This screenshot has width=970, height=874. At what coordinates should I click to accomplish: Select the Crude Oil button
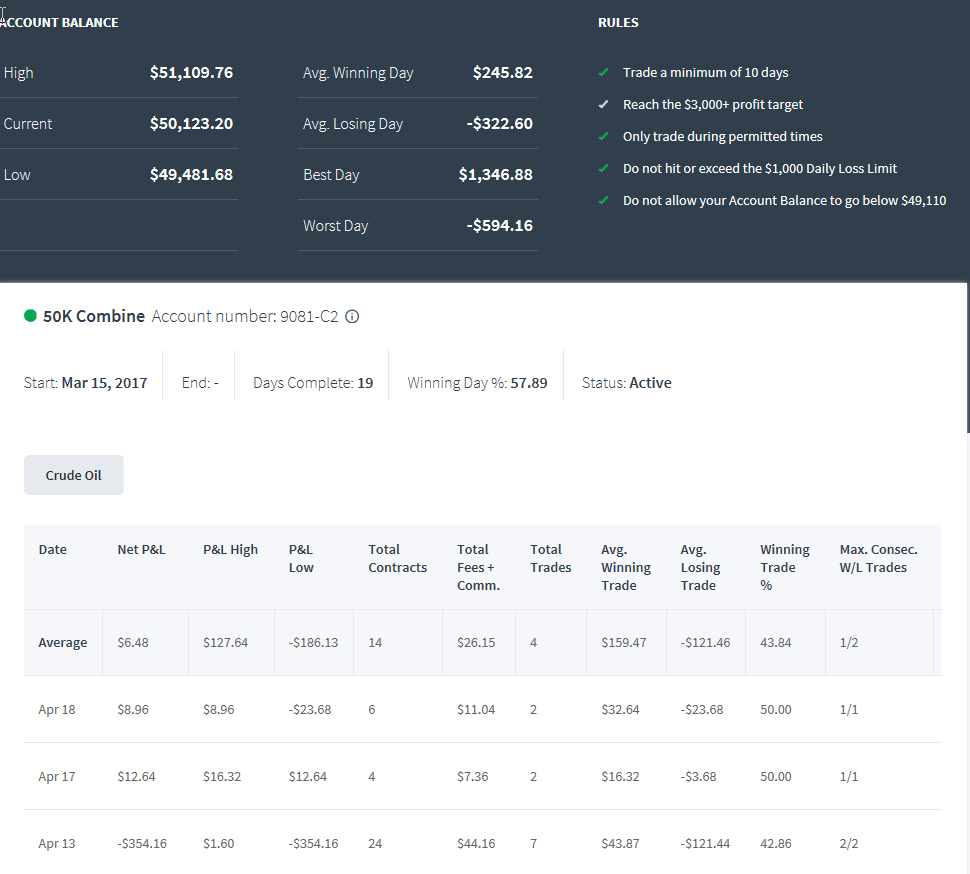(x=74, y=475)
